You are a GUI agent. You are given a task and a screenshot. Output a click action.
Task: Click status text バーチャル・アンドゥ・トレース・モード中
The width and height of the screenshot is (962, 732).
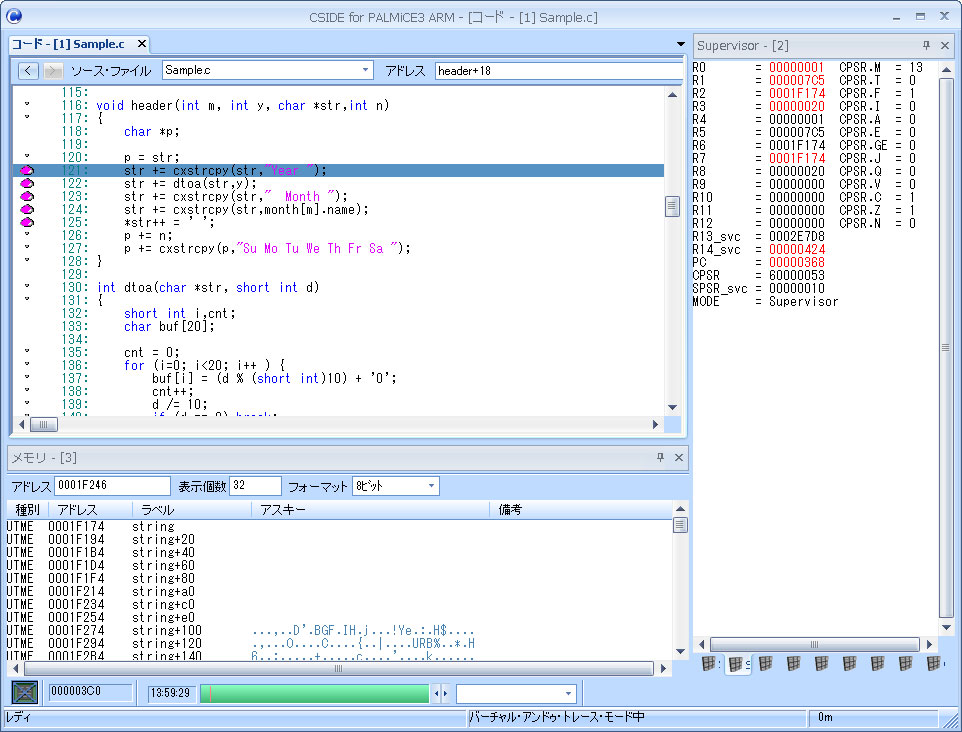[x=556, y=717]
